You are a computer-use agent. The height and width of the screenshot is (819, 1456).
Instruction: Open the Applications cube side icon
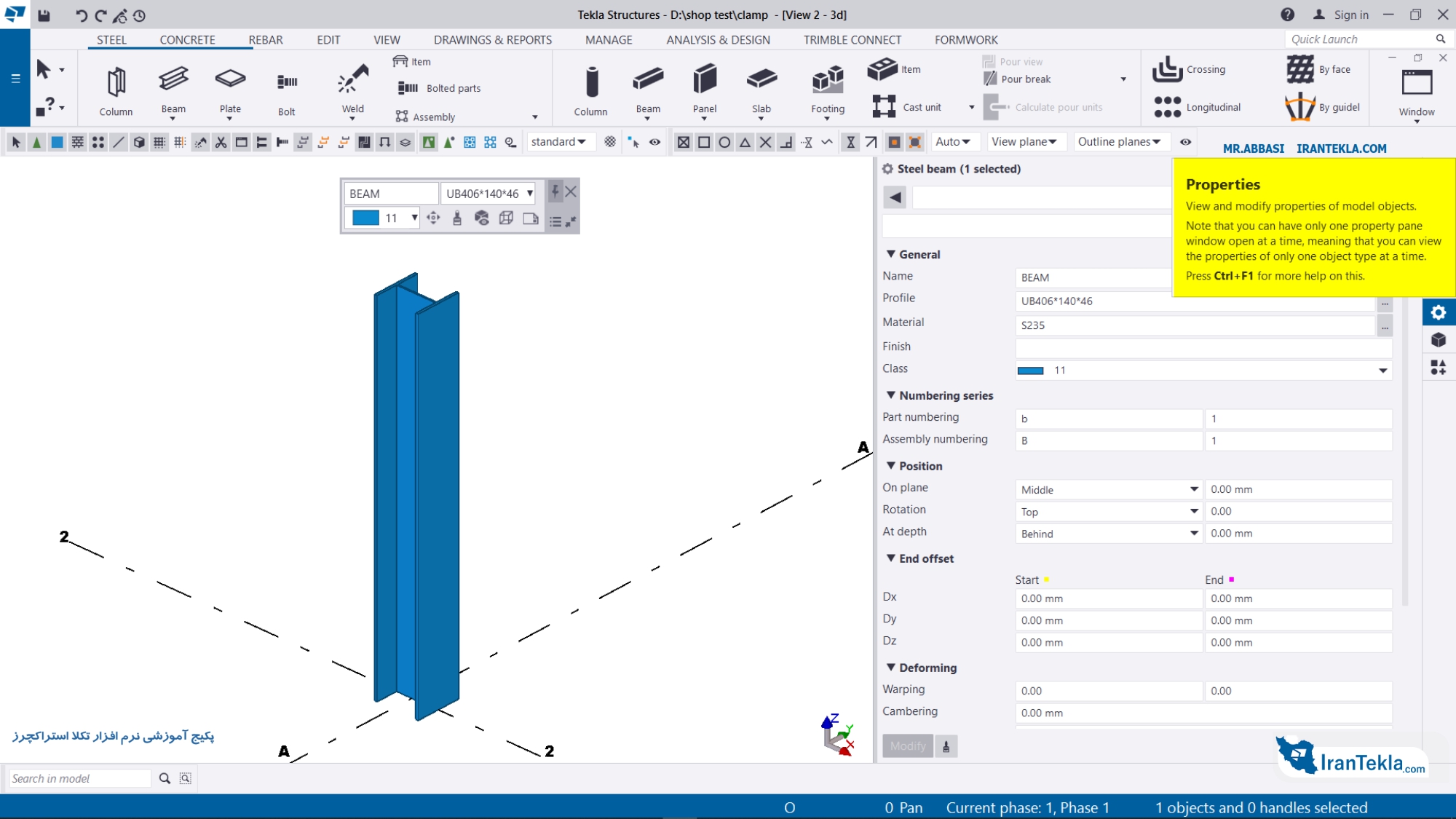1439,340
